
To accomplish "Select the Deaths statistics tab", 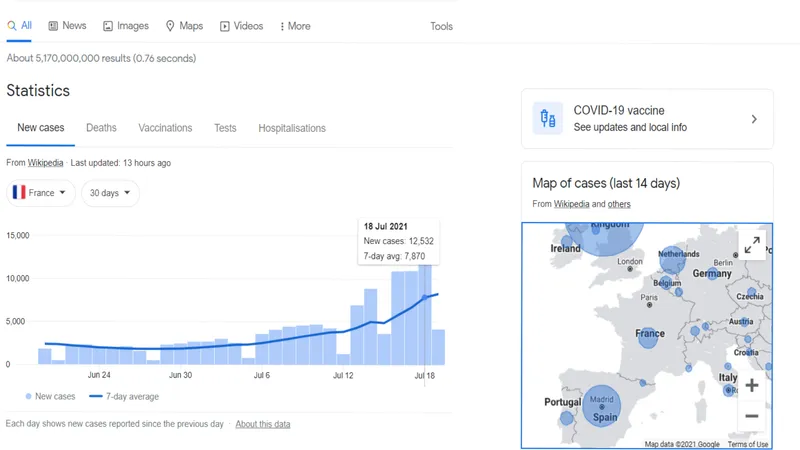I will (x=101, y=128).
